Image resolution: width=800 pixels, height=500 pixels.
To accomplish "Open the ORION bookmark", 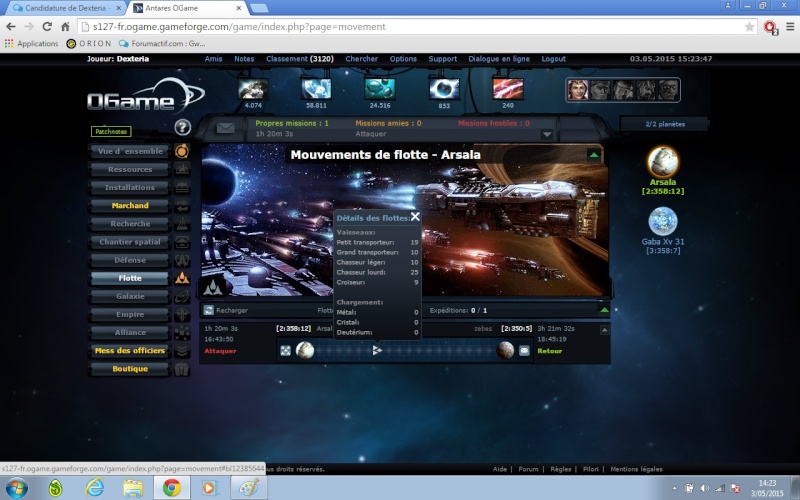I will coord(89,43).
